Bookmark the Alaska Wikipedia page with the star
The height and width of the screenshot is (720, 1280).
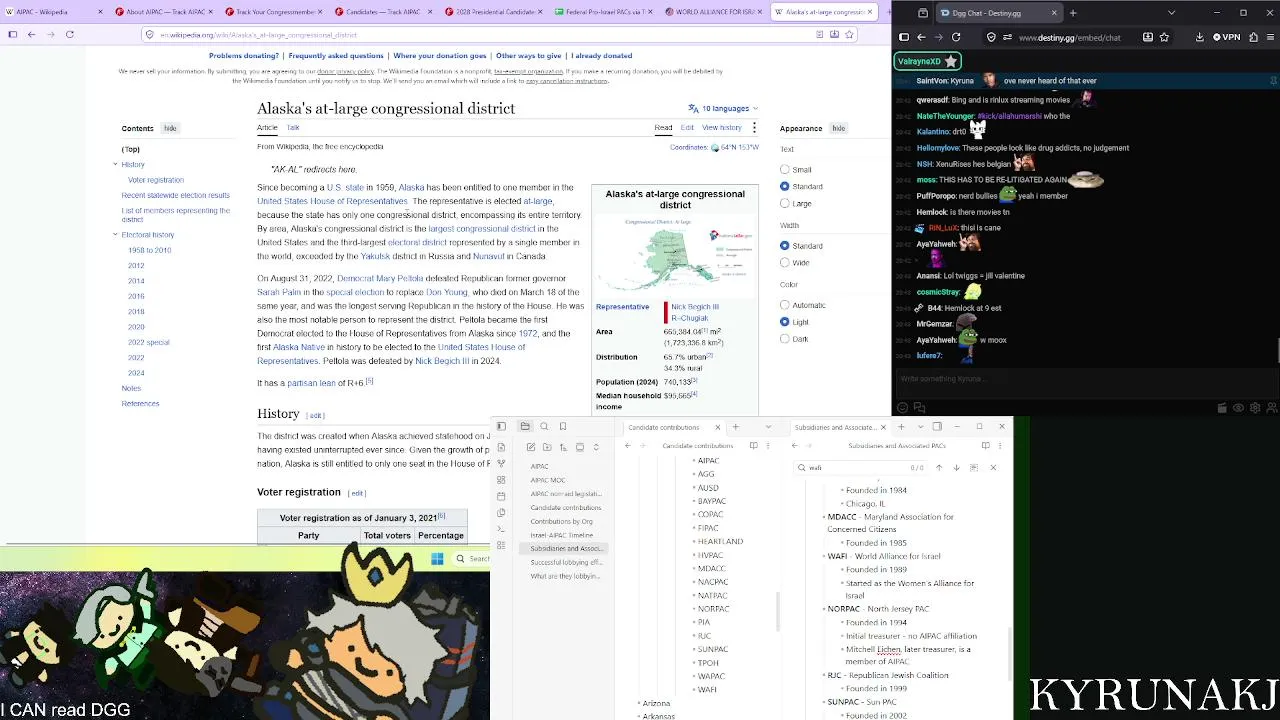click(x=849, y=34)
